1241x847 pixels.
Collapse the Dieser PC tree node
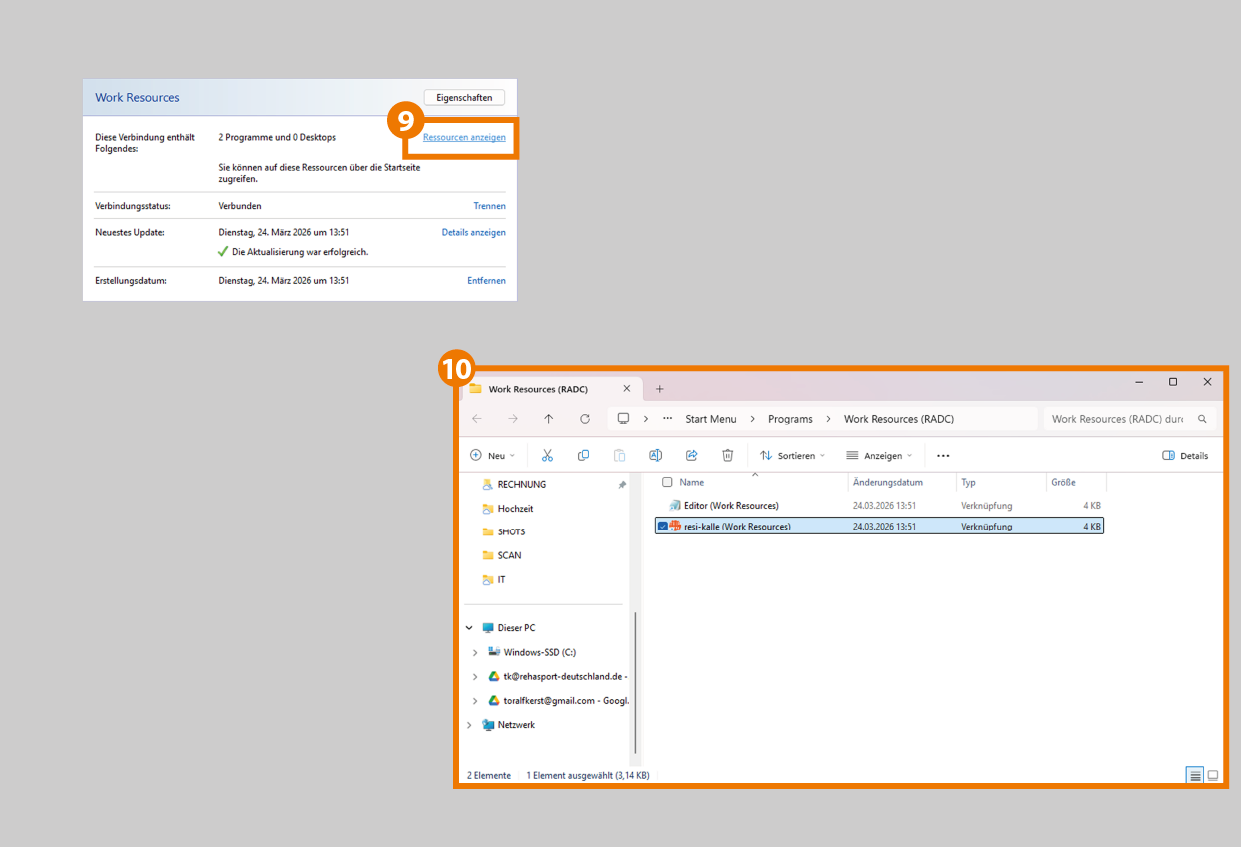coord(469,628)
